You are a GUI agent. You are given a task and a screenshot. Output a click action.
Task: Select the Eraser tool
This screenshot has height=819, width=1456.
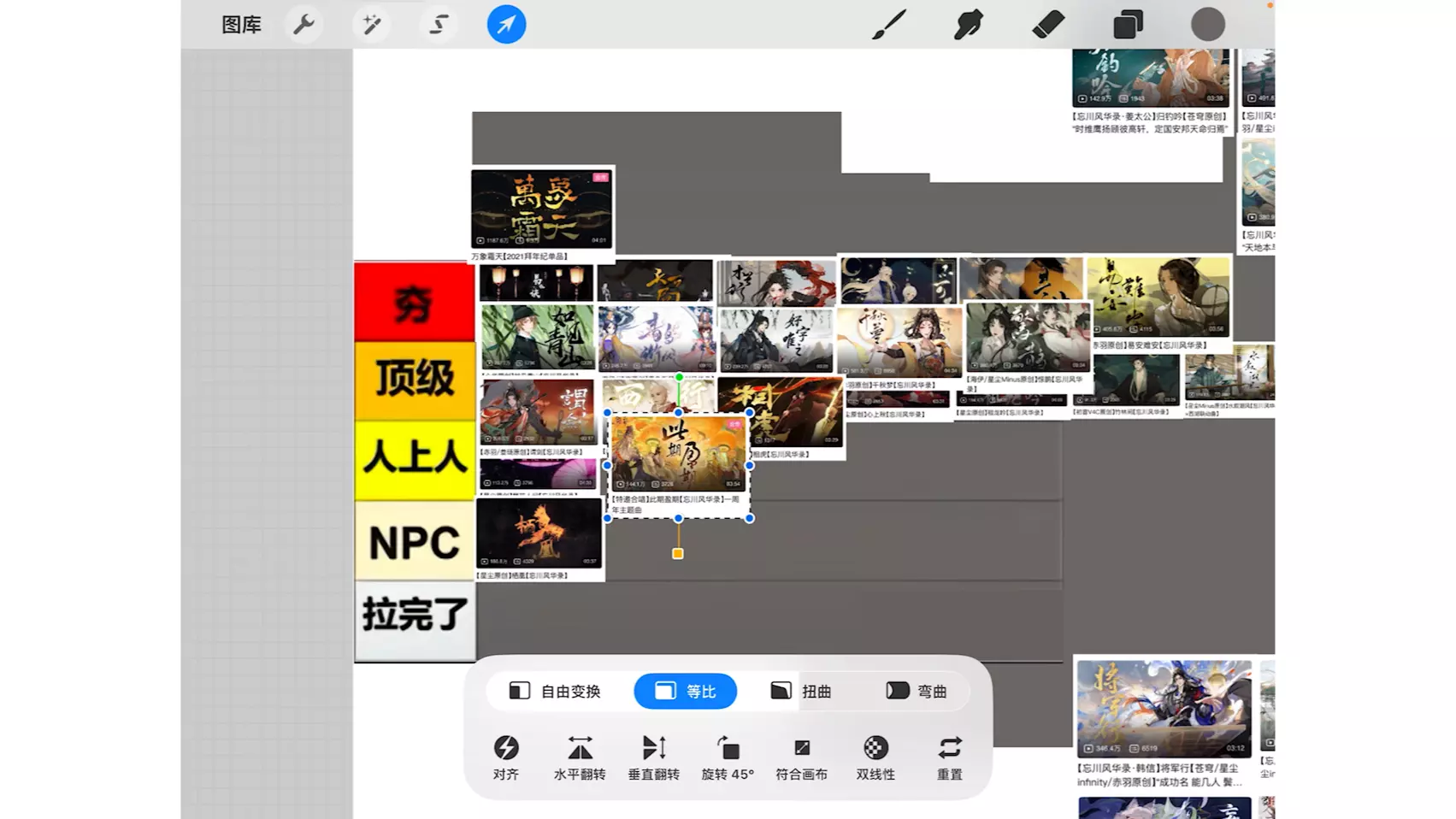coord(1048,25)
